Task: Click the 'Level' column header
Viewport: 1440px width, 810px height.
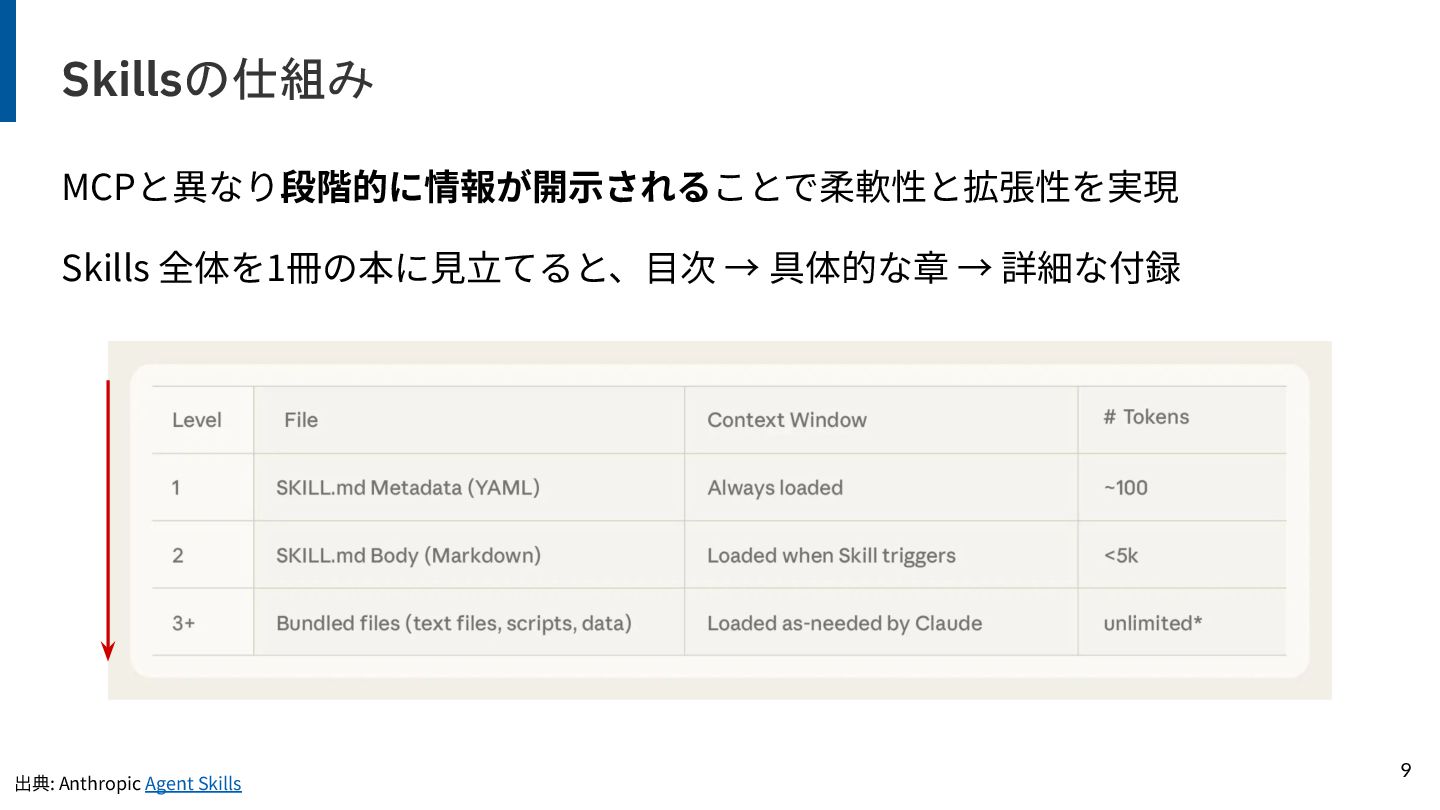Action: point(197,420)
